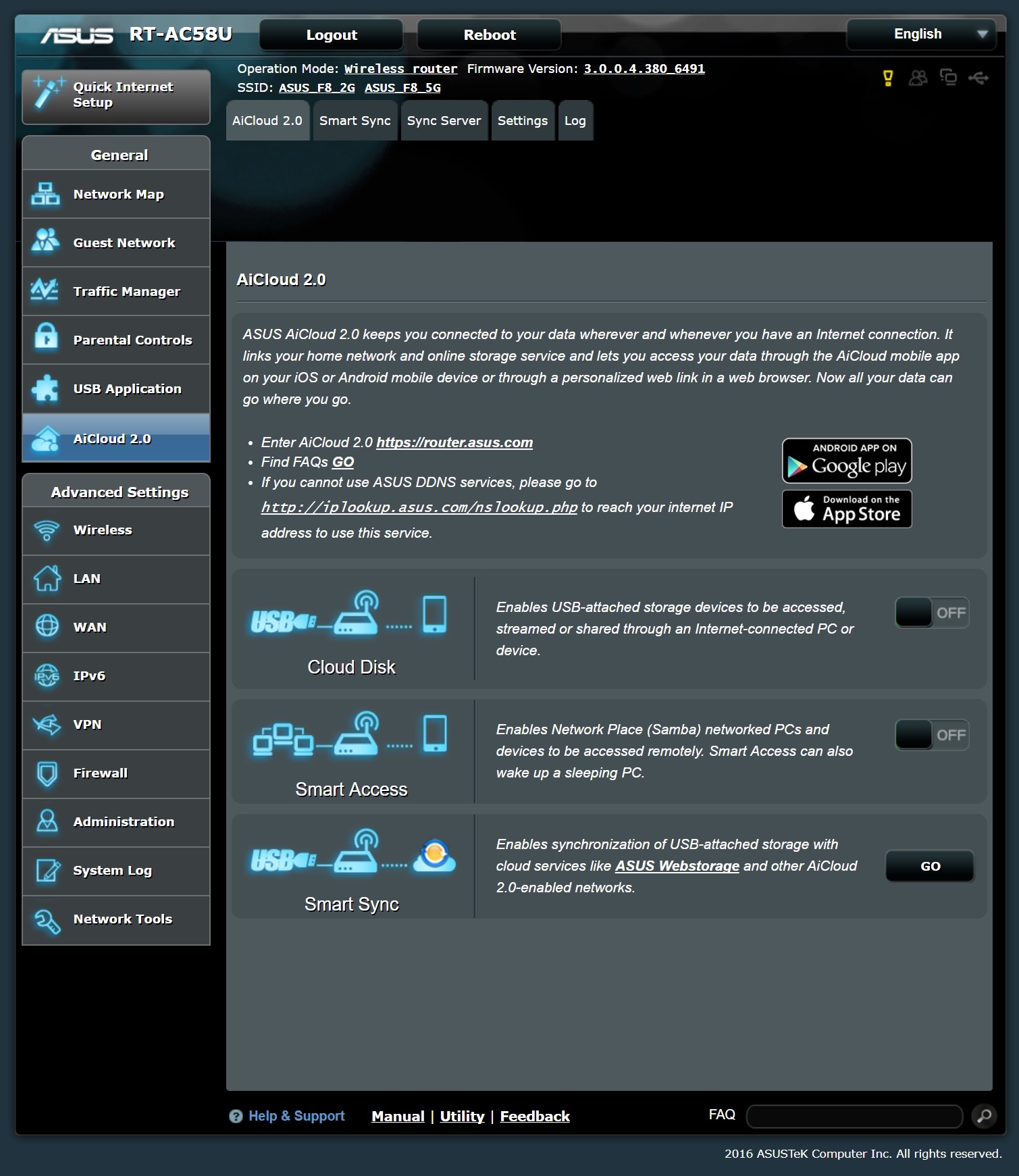The width and height of the screenshot is (1019, 1176).
Task: Click the Traffic Manager graph icon
Action: [45, 290]
